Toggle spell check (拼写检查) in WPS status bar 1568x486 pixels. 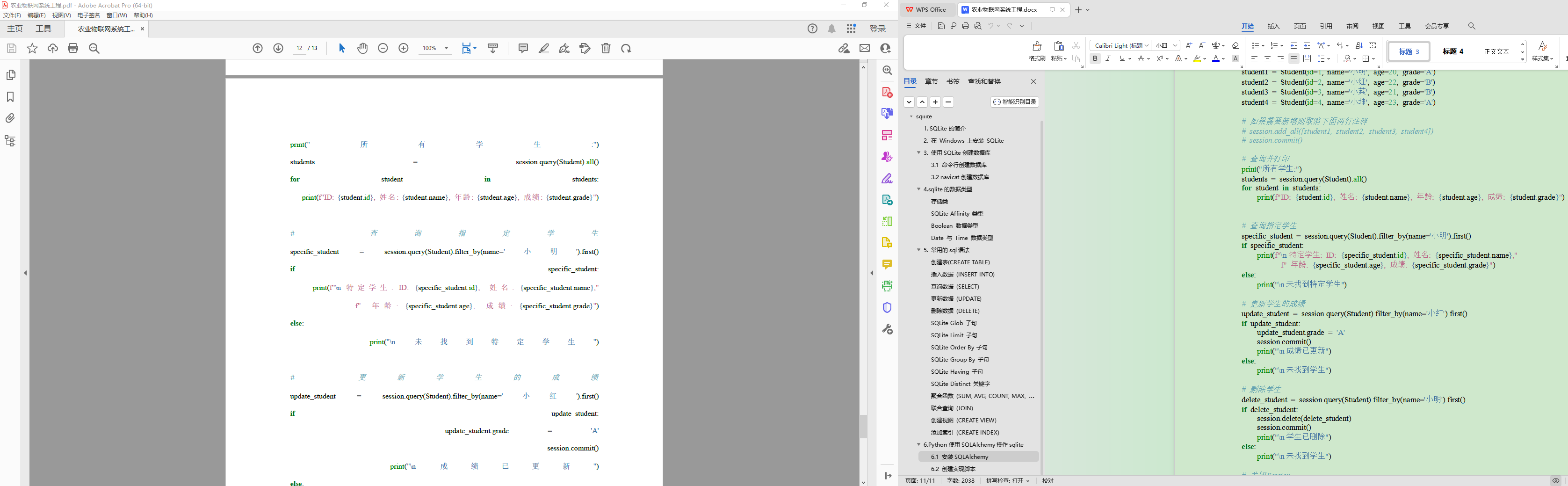(x=1007, y=480)
